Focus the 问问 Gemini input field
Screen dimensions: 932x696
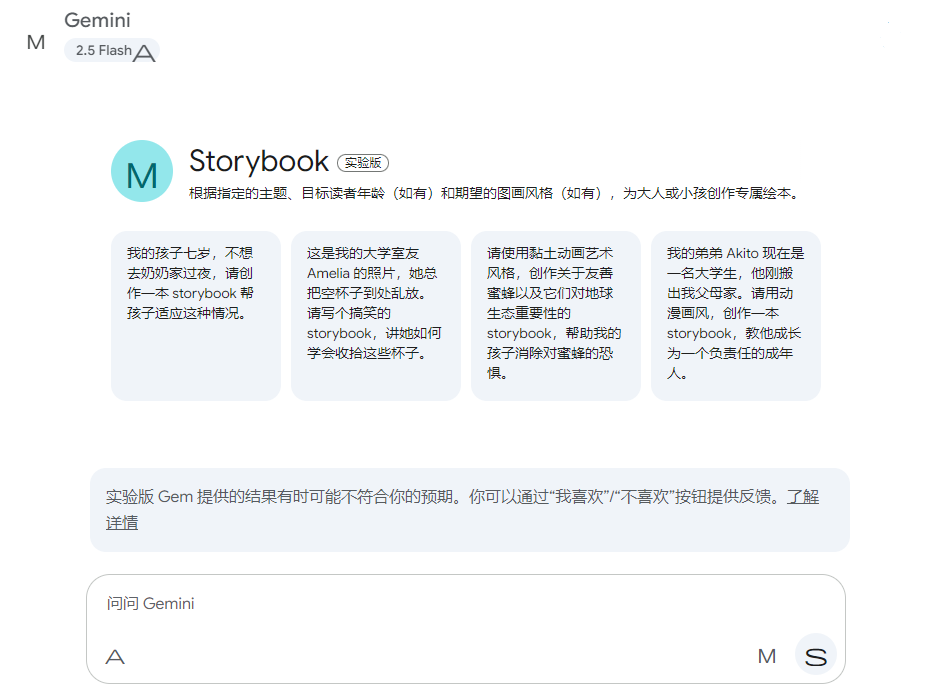tap(466, 604)
